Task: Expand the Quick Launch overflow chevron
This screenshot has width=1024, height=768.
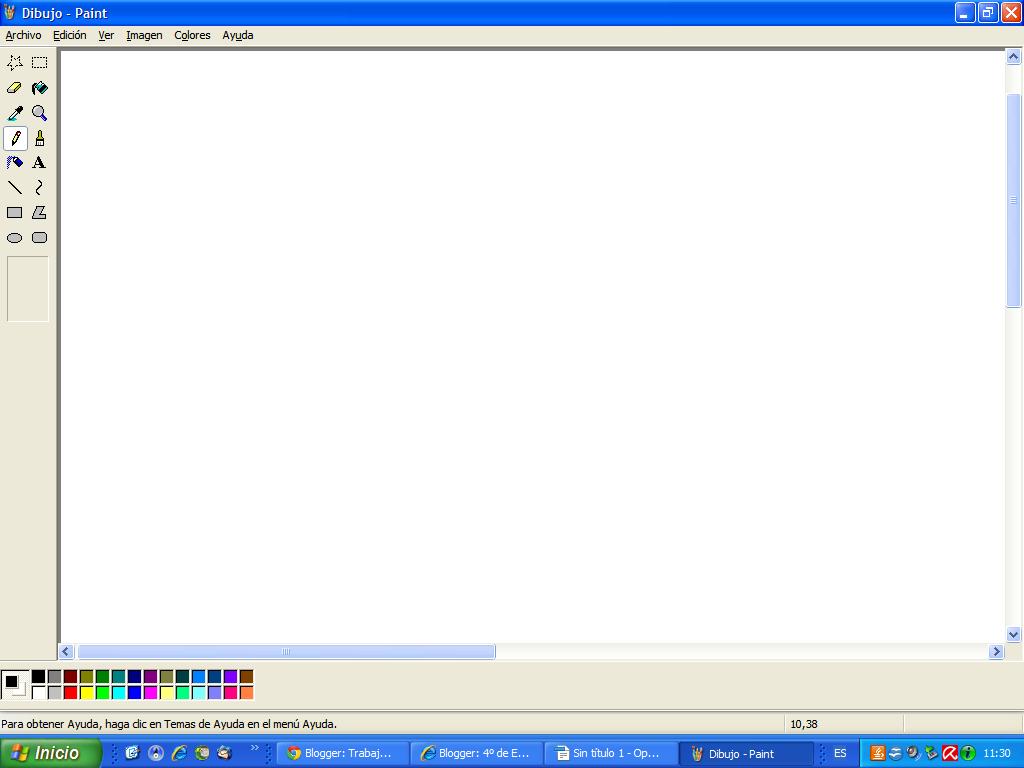Action: [255, 748]
